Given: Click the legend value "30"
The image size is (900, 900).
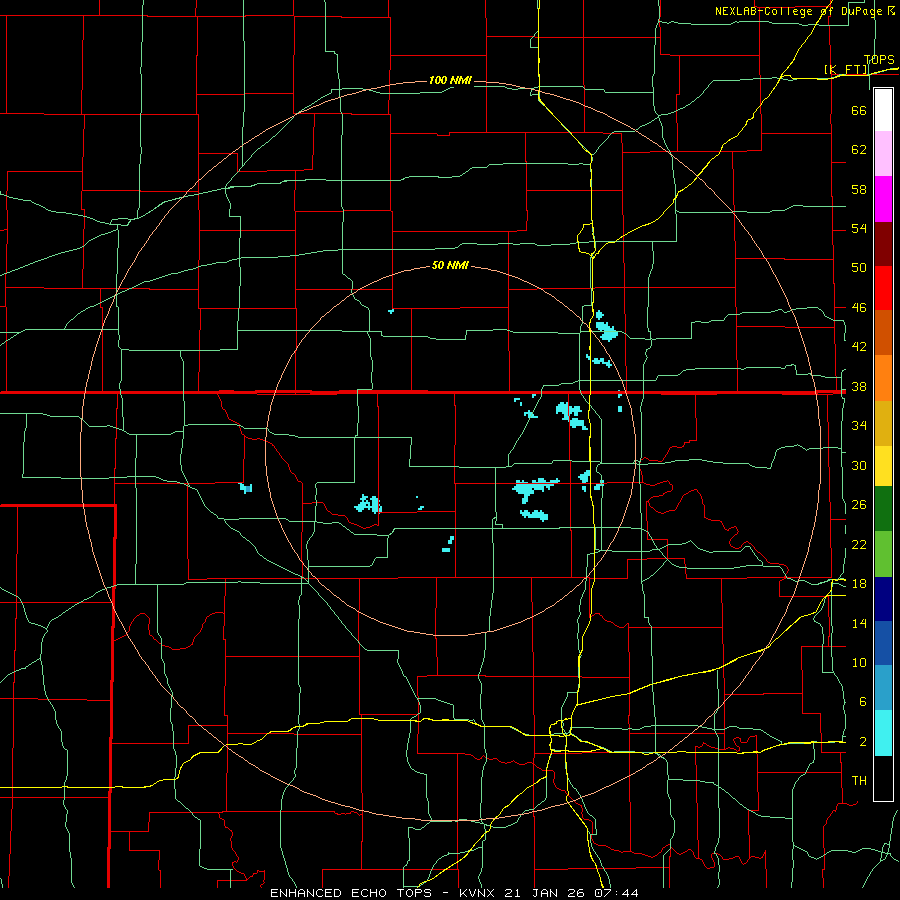Looking at the screenshot, I should 859,465.
